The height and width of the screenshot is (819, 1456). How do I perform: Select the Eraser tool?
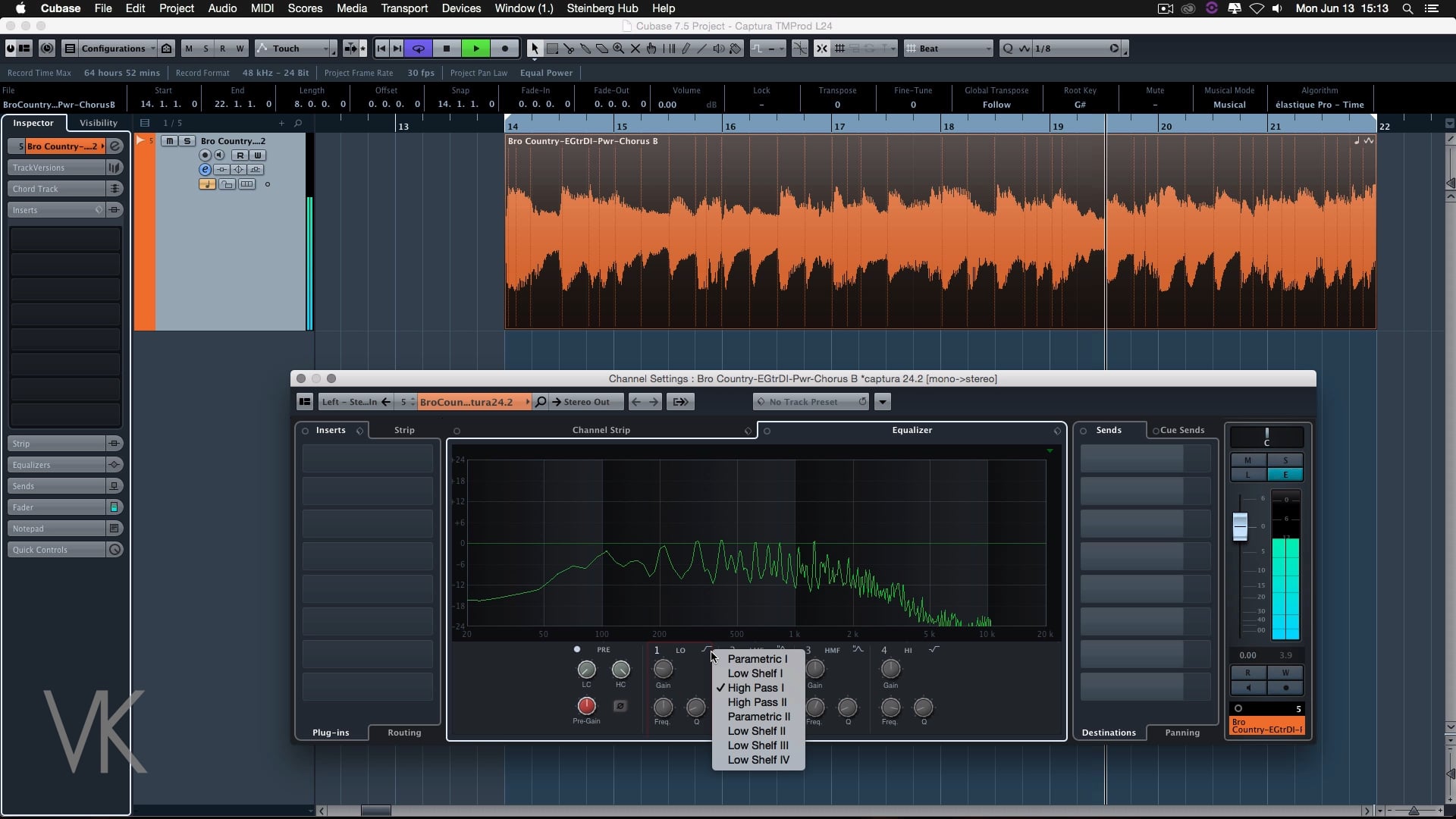[602, 49]
